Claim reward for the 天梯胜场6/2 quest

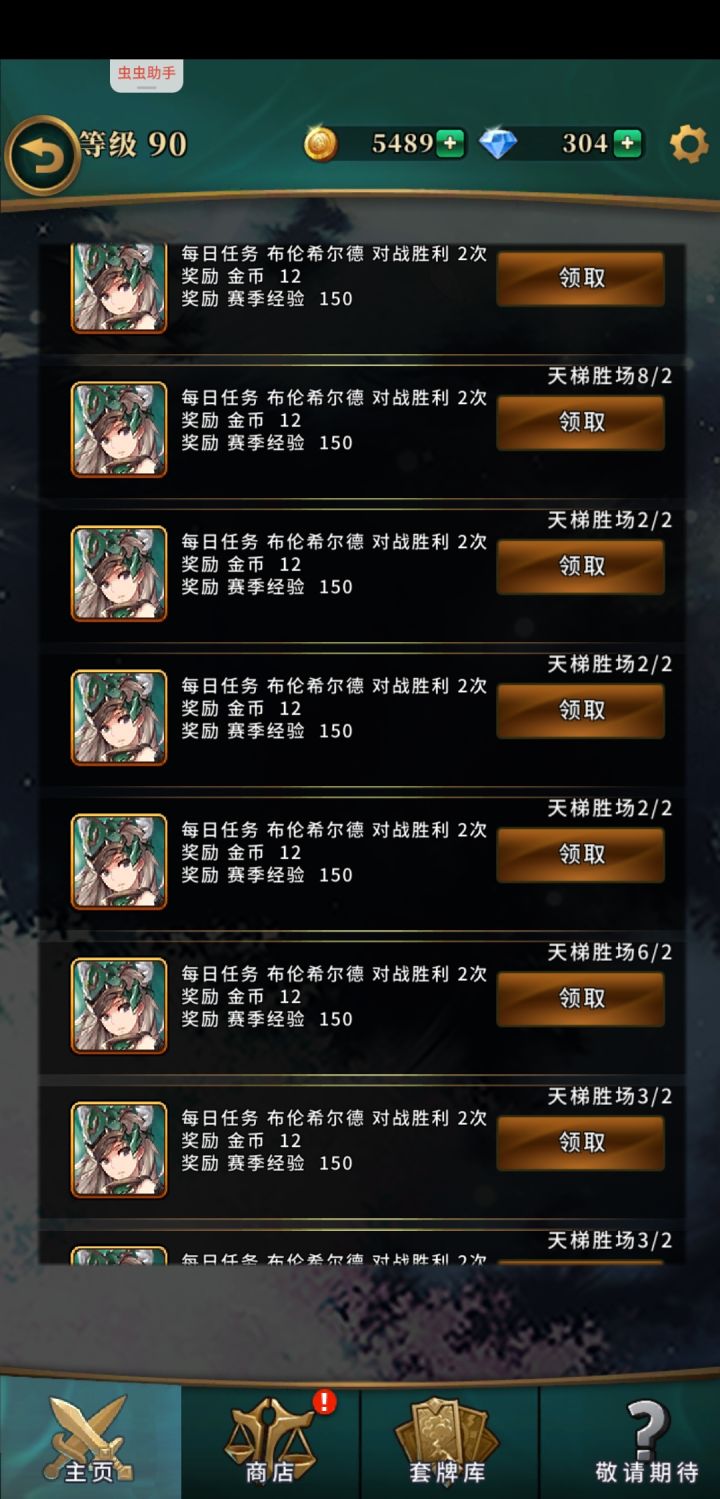coord(581,998)
